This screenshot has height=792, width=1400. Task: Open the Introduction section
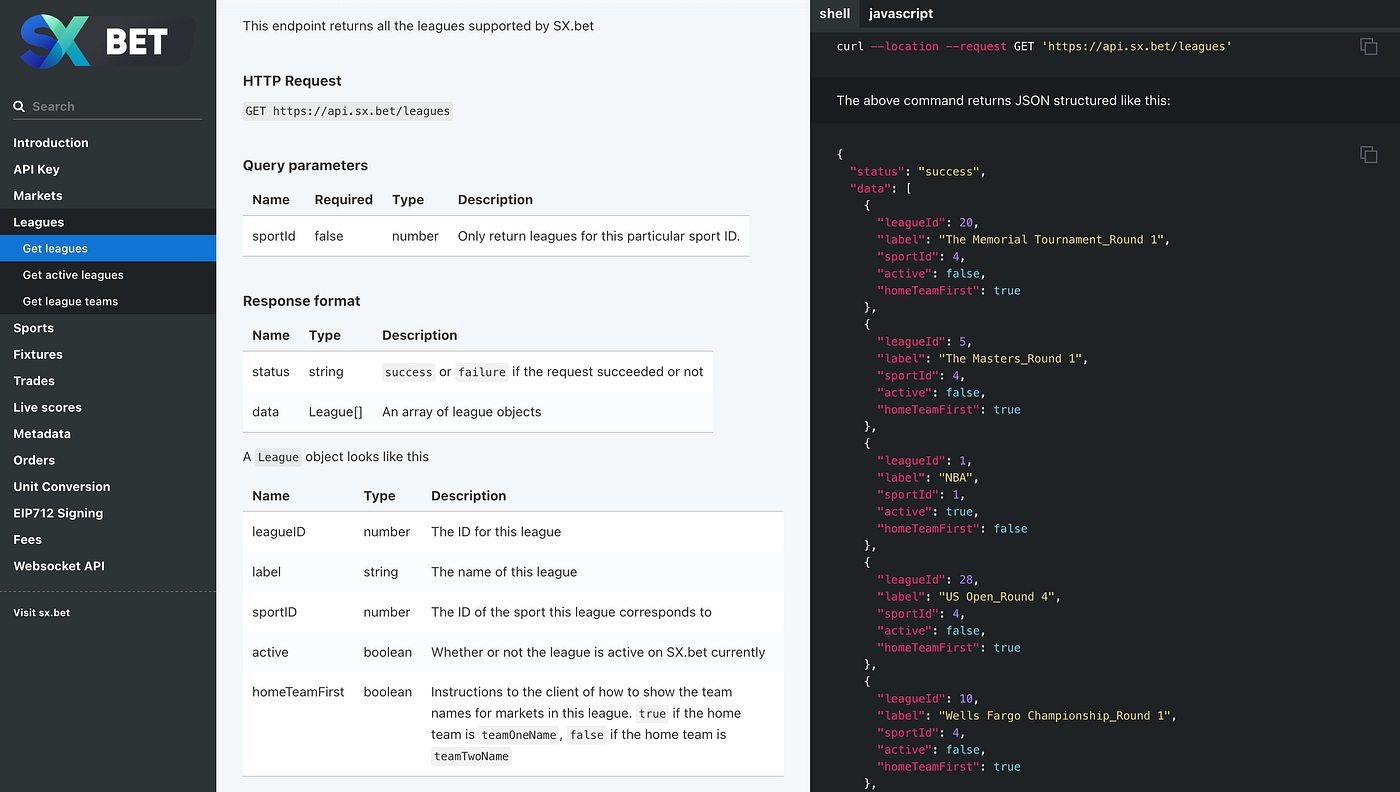[x=51, y=143]
